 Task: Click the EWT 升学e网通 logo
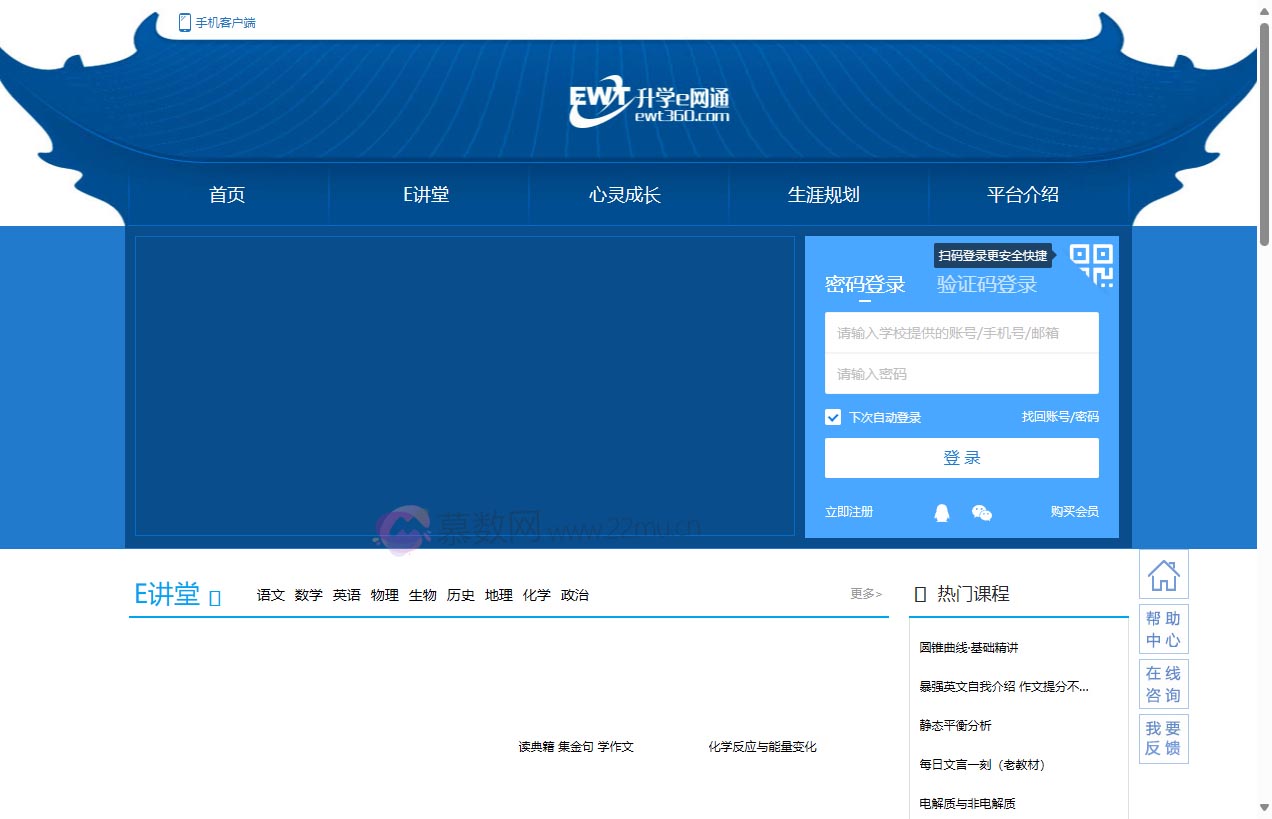coord(650,101)
